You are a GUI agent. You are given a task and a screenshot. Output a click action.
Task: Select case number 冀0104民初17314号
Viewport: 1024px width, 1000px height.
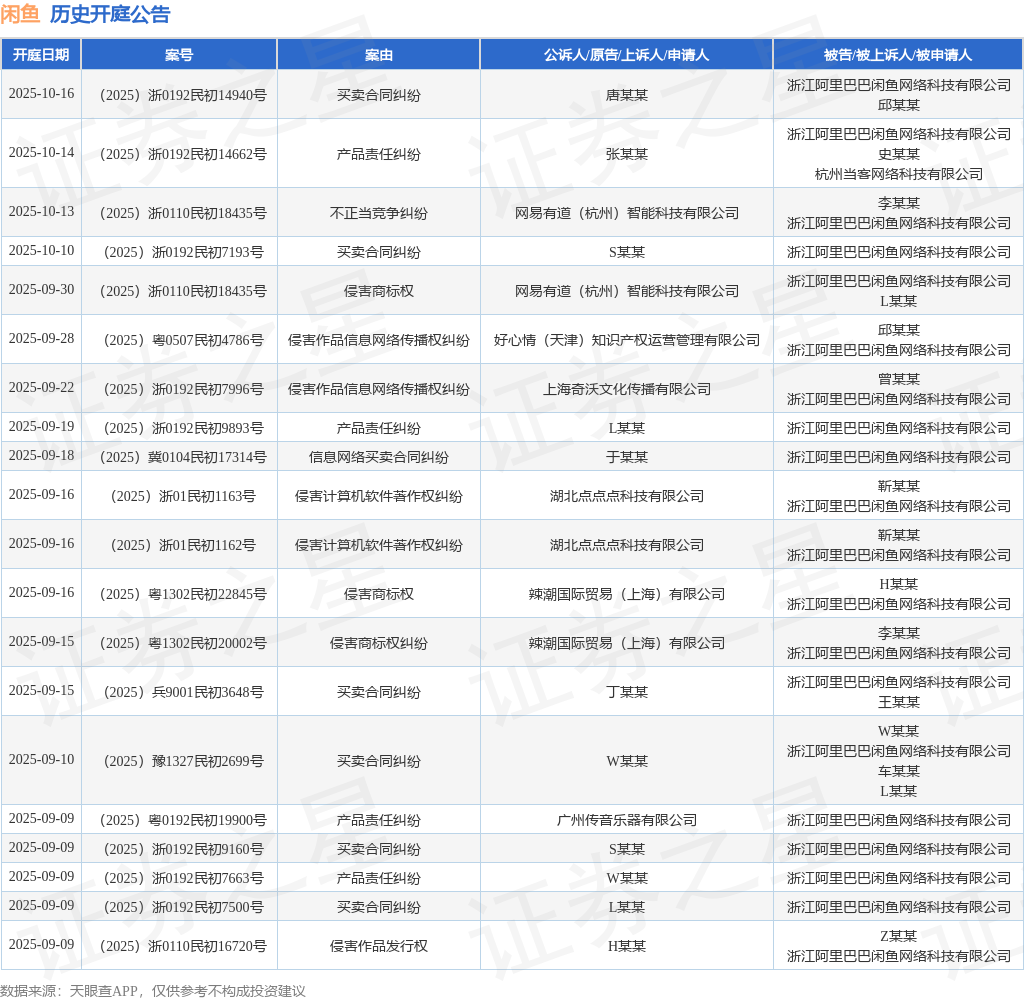tap(183, 457)
